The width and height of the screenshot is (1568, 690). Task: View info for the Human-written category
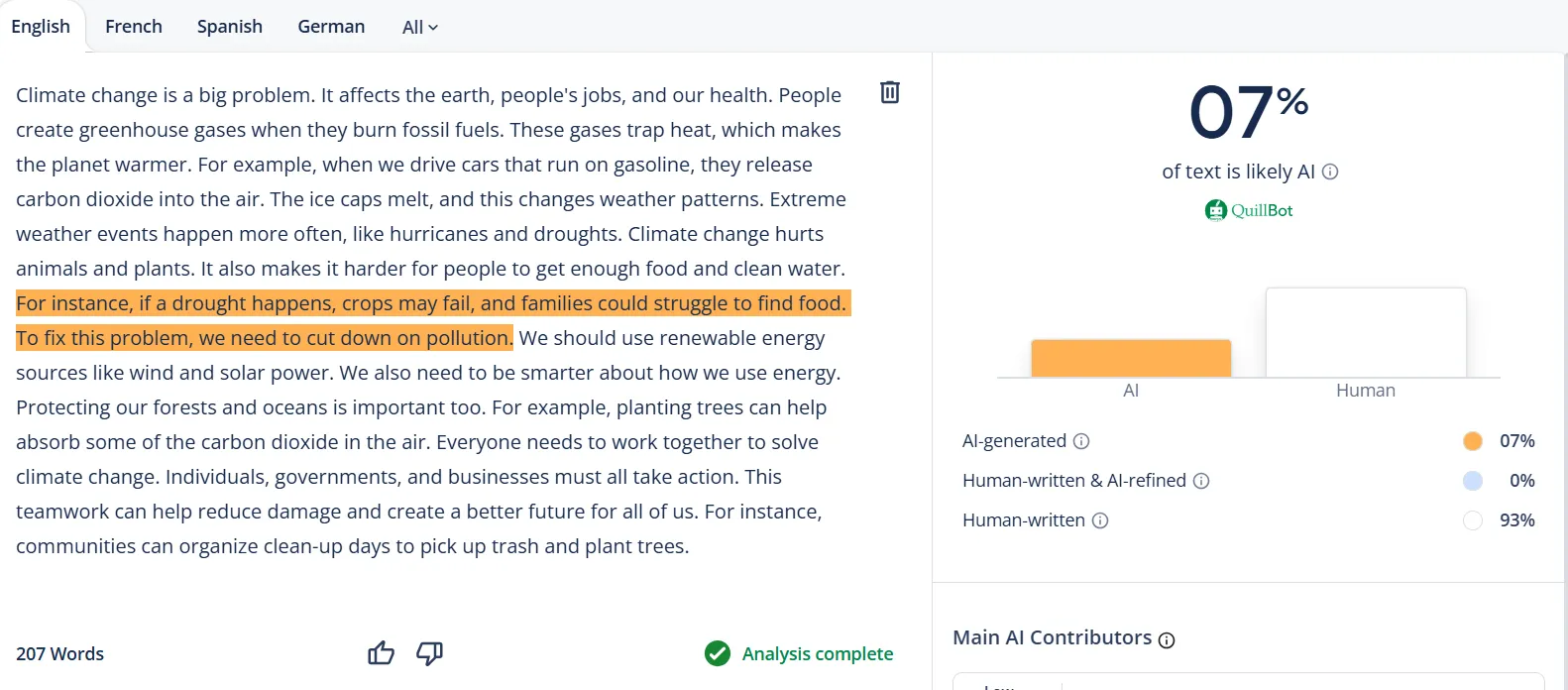[x=1100, y=519]
